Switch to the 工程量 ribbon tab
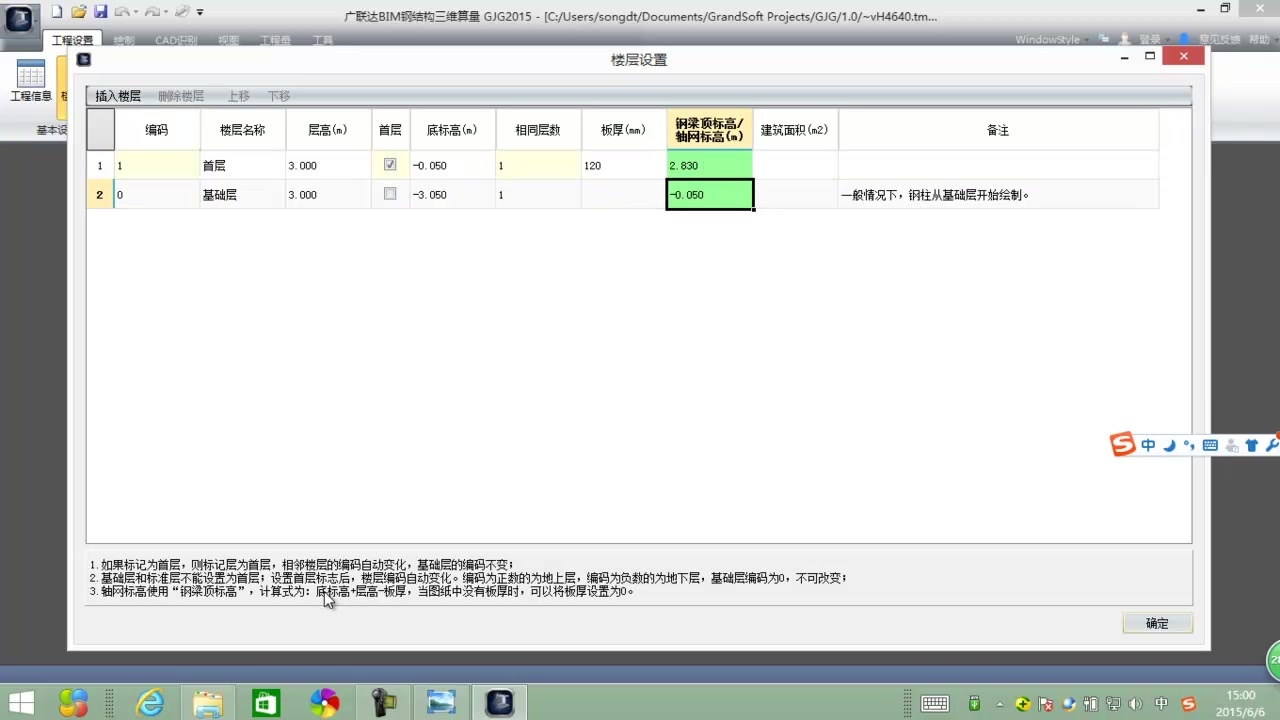Screen dimensions: 1280x720 click(x=275, y=41)
